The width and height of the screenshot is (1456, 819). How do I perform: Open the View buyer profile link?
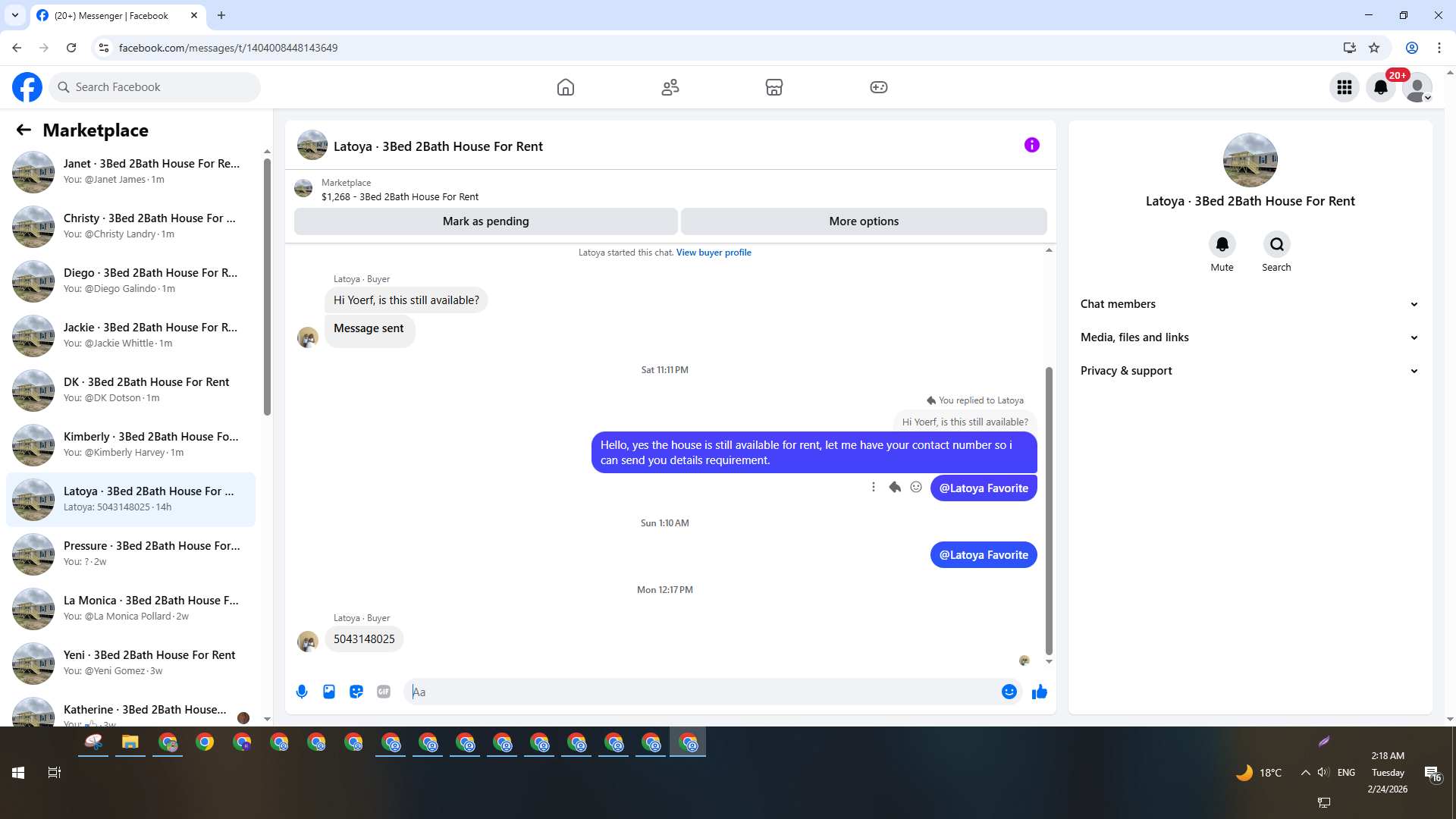pyautogui.click(x=714, y=253)
